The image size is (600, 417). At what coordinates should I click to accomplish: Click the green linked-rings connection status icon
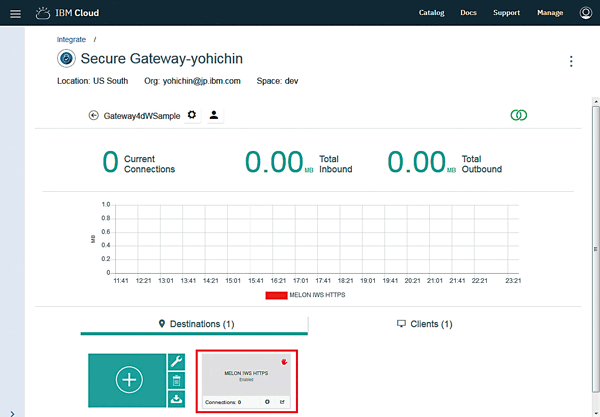518,115
